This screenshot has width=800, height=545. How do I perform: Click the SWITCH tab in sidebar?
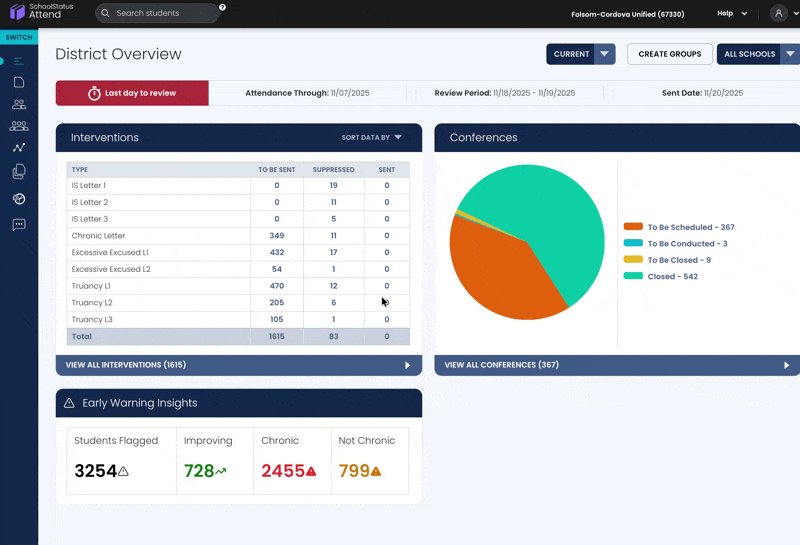[x=19, y=37]
